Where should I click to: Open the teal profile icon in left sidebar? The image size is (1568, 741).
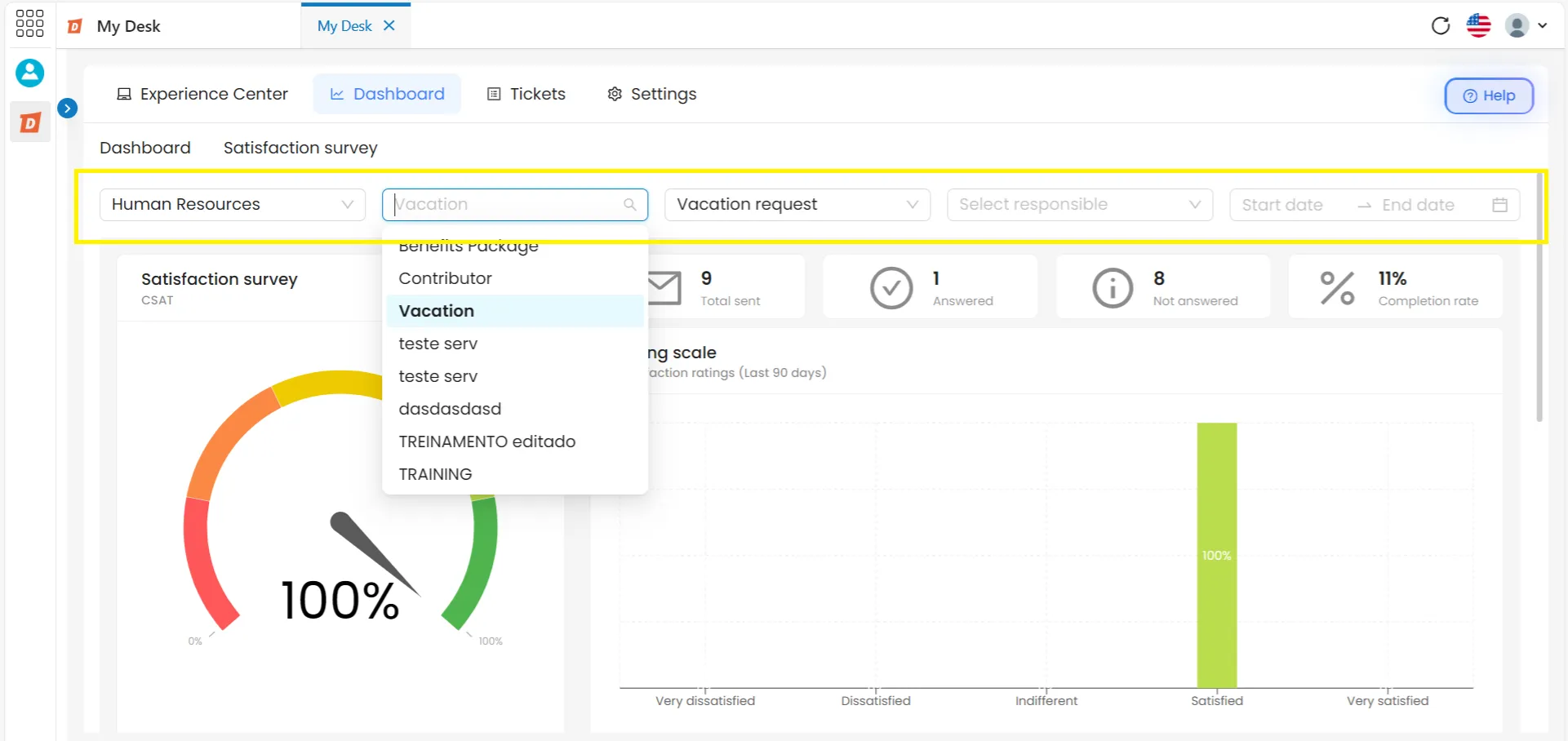(30, 73)
